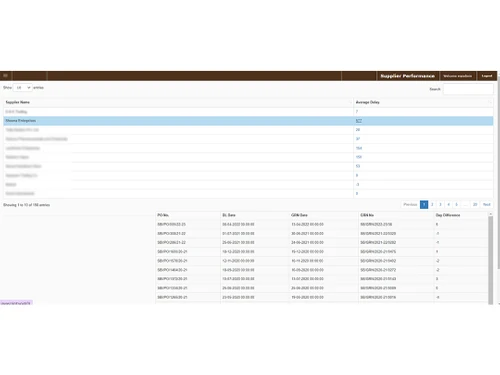The height and width of the screenshot is (375, 500).
Task: Go to the Next page of suppliers
Action: point(487,204)
